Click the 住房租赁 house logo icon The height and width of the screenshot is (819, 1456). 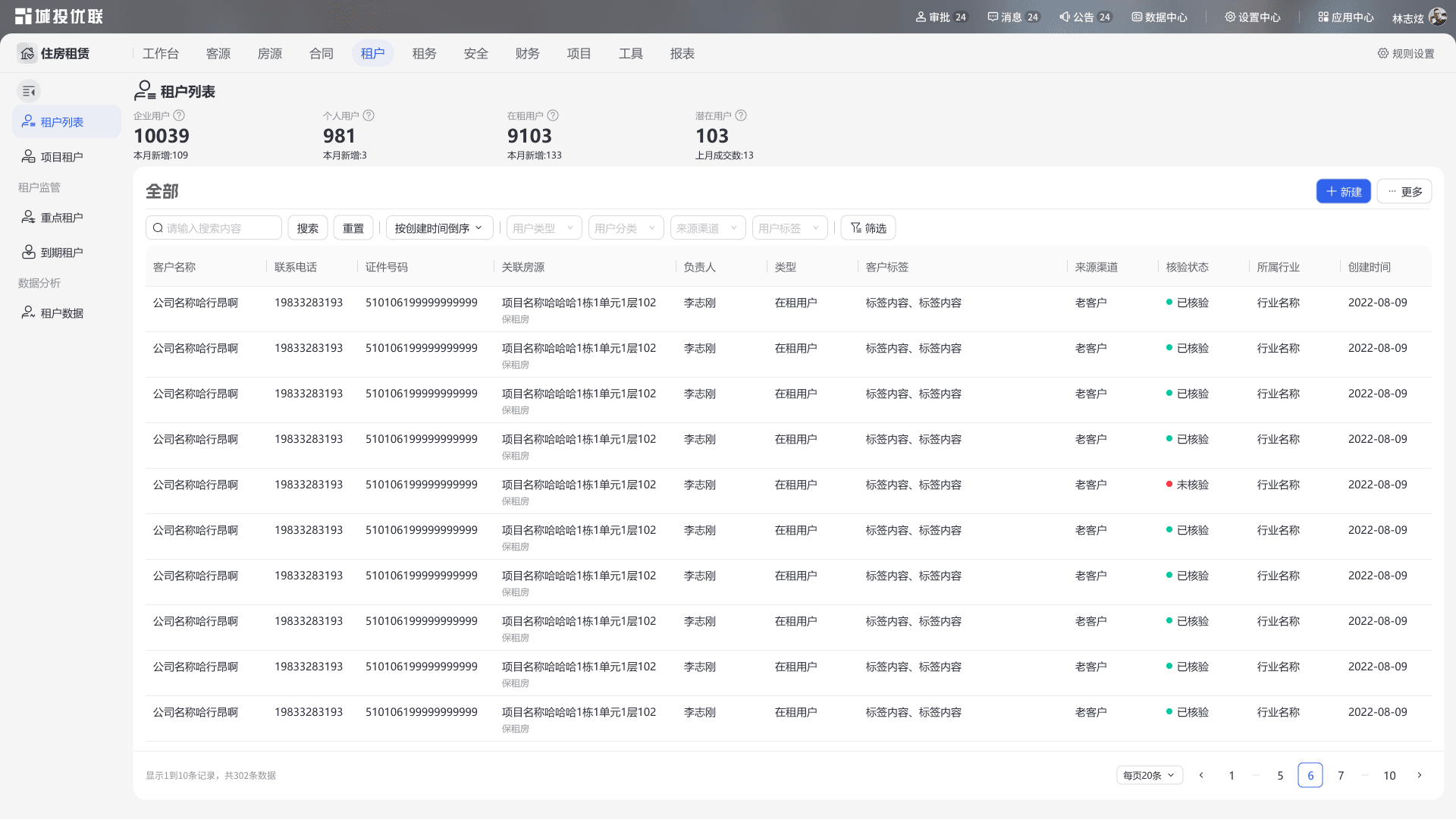pos(27,53)
